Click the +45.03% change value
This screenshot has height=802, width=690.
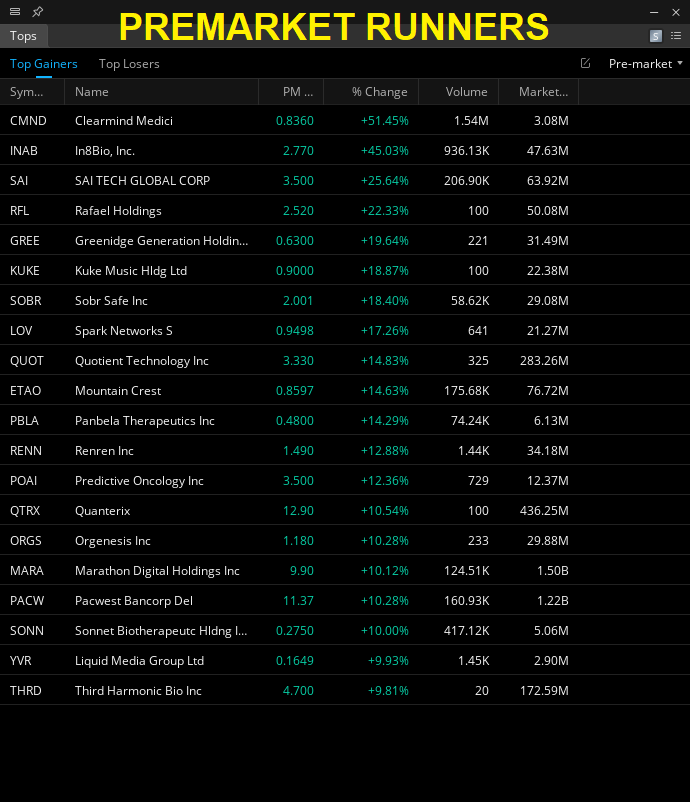coord(385,151)
